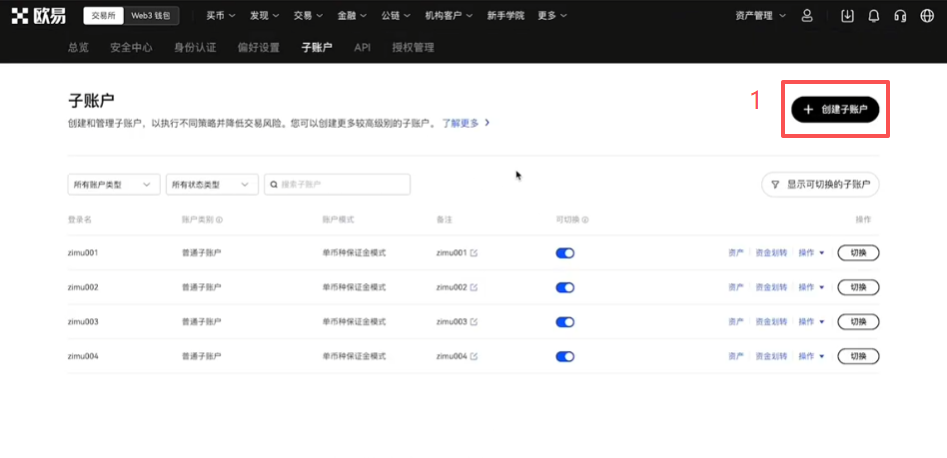Image resolution: width=947 pixels, height=458 pixels.
Task: Open 资产 link for zimu001
Action: tap(736, 253)
